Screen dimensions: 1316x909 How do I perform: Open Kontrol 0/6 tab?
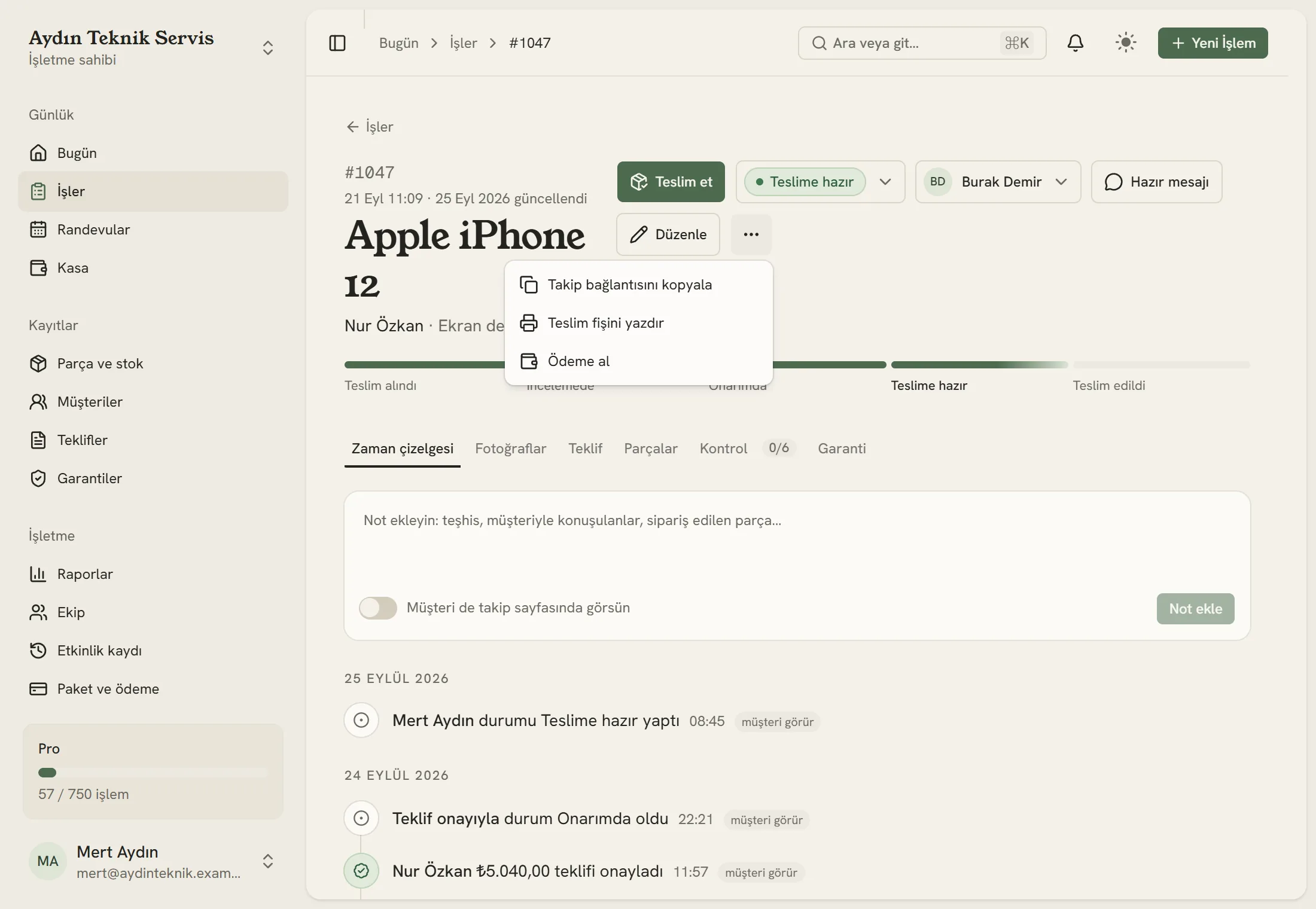(748, 449)
